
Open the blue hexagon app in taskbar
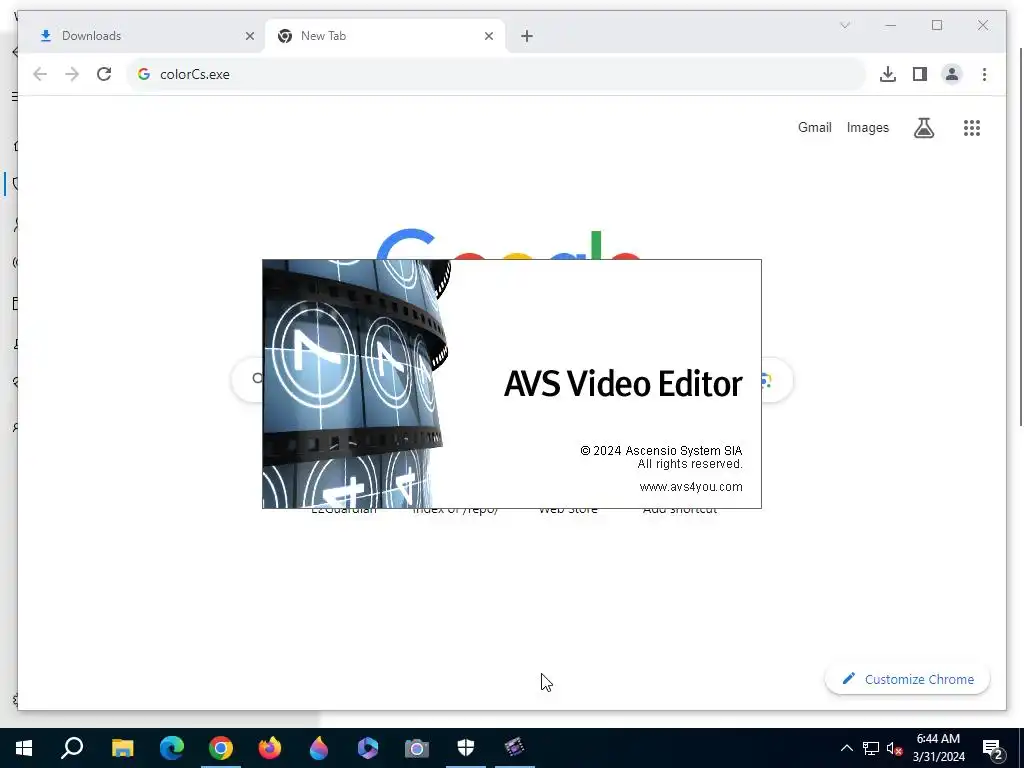(368, 748)
